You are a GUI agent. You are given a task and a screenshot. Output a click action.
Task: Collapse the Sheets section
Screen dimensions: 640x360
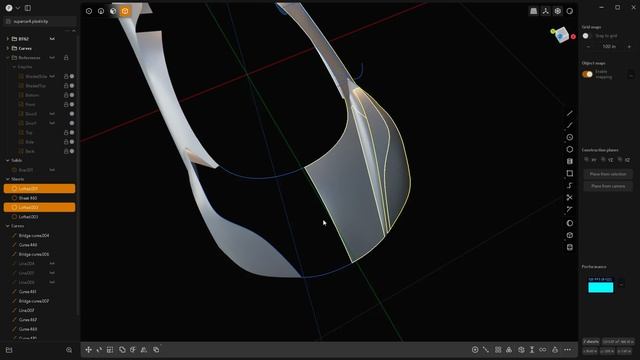[7, 179]
